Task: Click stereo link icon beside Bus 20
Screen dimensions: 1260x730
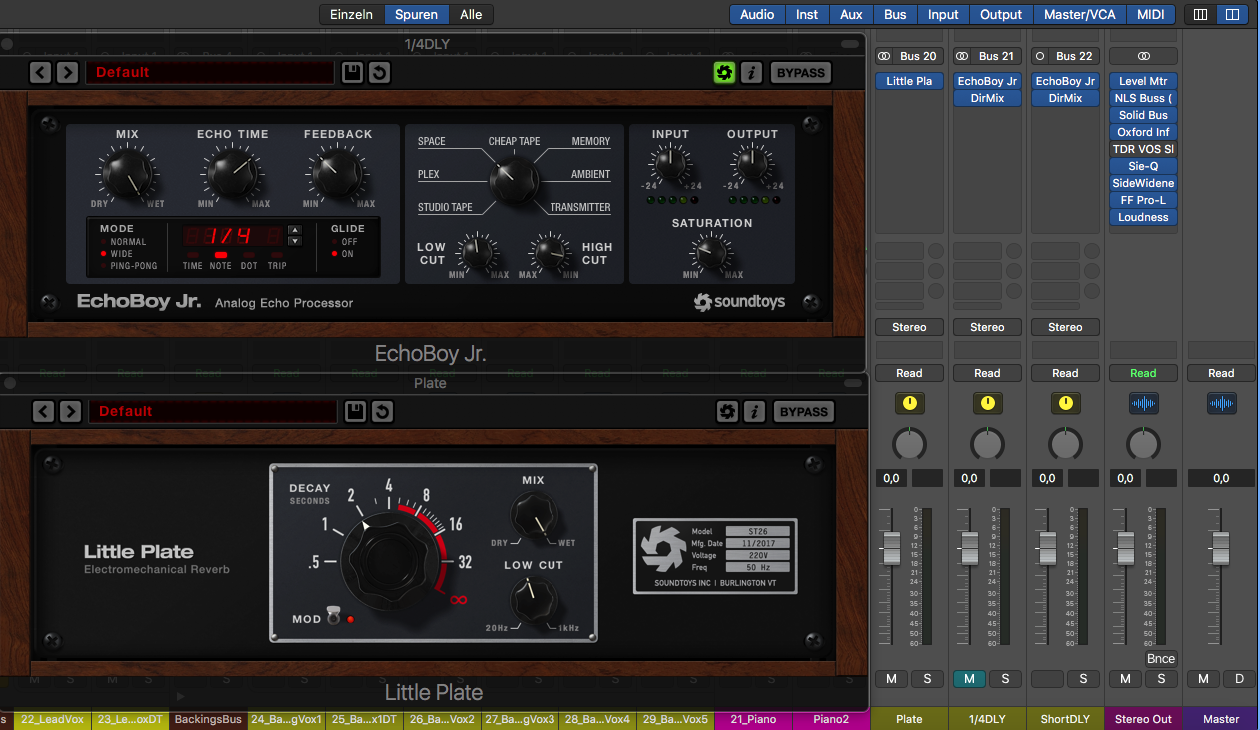Action: pos(884,56)
